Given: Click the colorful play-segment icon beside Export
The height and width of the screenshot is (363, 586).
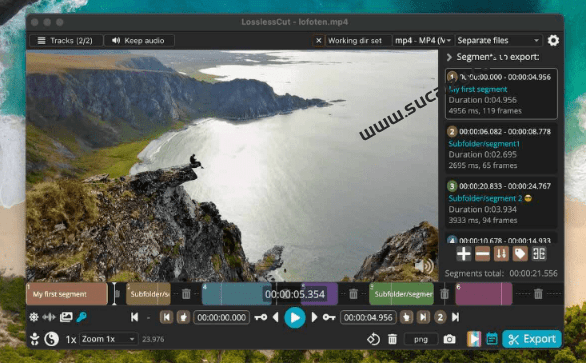Looking at the screenshot, I should pyautogui.click(x=474, y=339).
